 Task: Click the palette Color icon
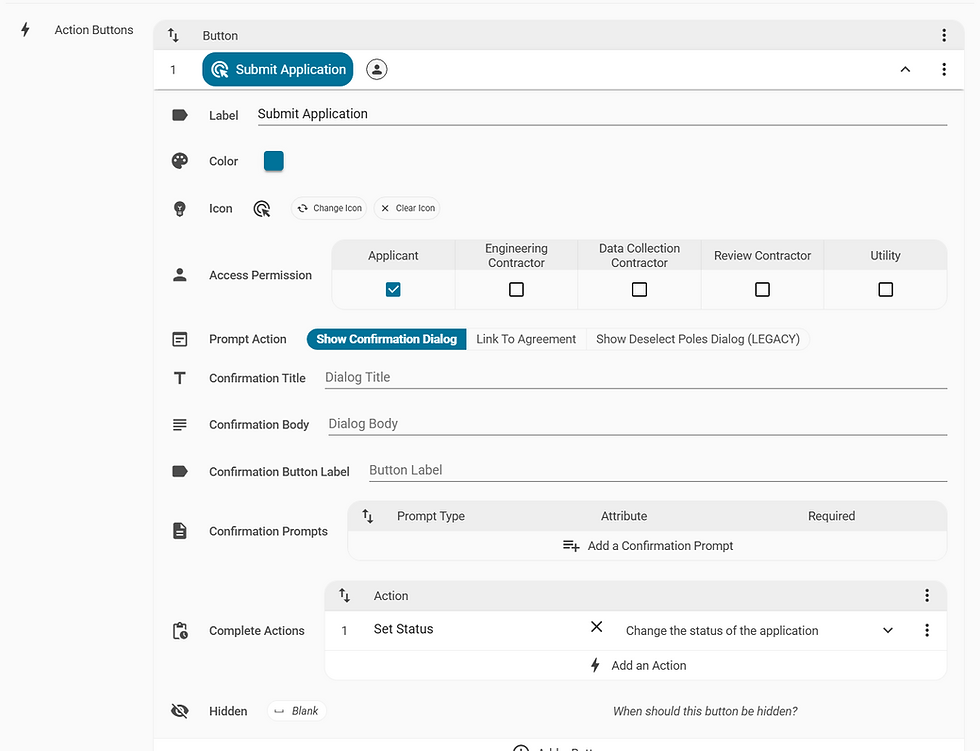180,161
